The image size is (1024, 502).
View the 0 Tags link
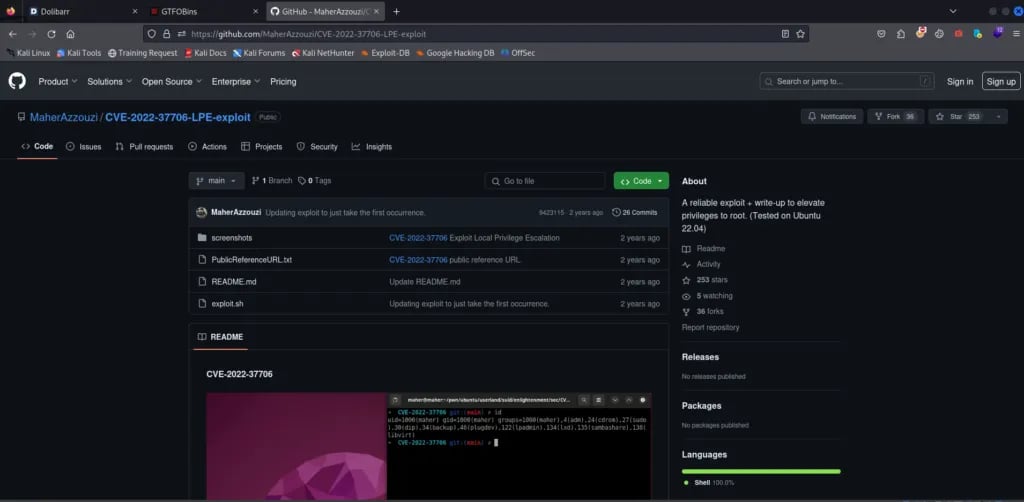[315, 181]
